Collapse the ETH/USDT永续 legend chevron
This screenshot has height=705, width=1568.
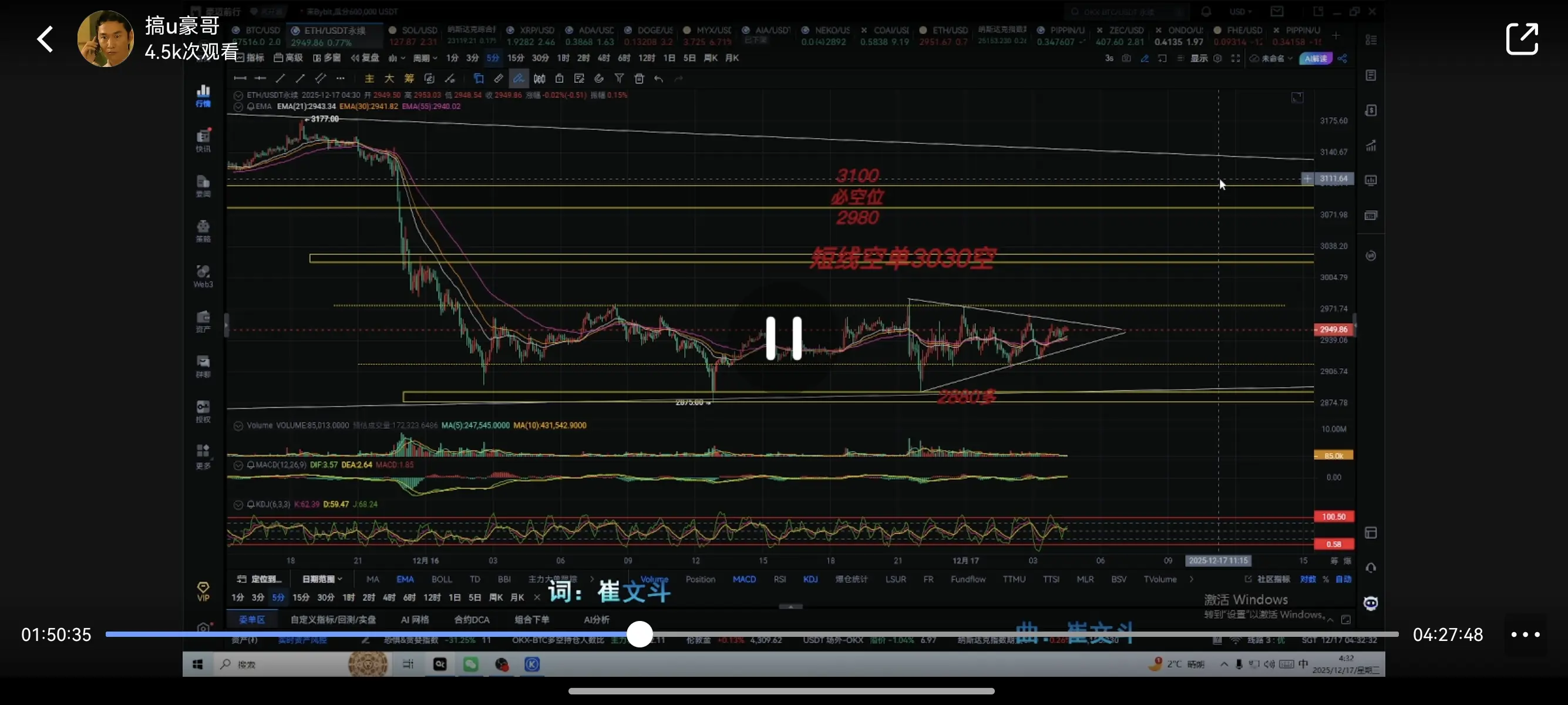(x=238, y=95)
